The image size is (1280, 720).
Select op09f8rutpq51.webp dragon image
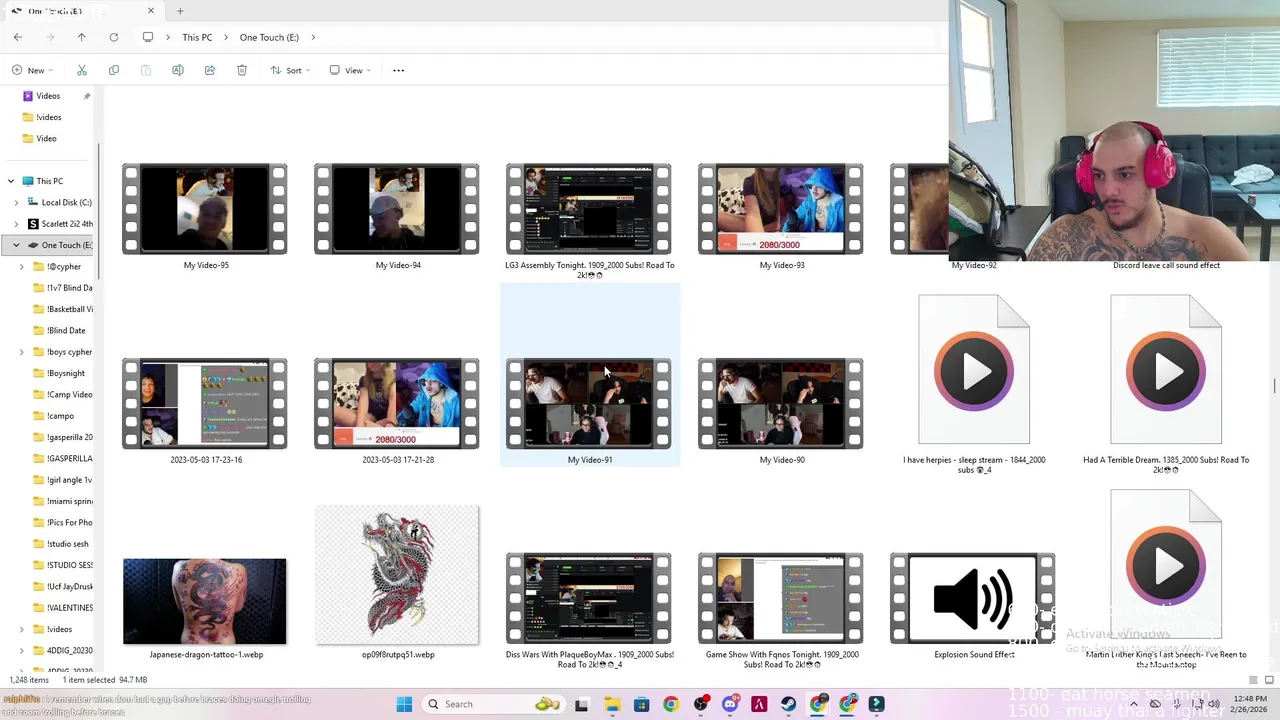[x=397, y=575]
